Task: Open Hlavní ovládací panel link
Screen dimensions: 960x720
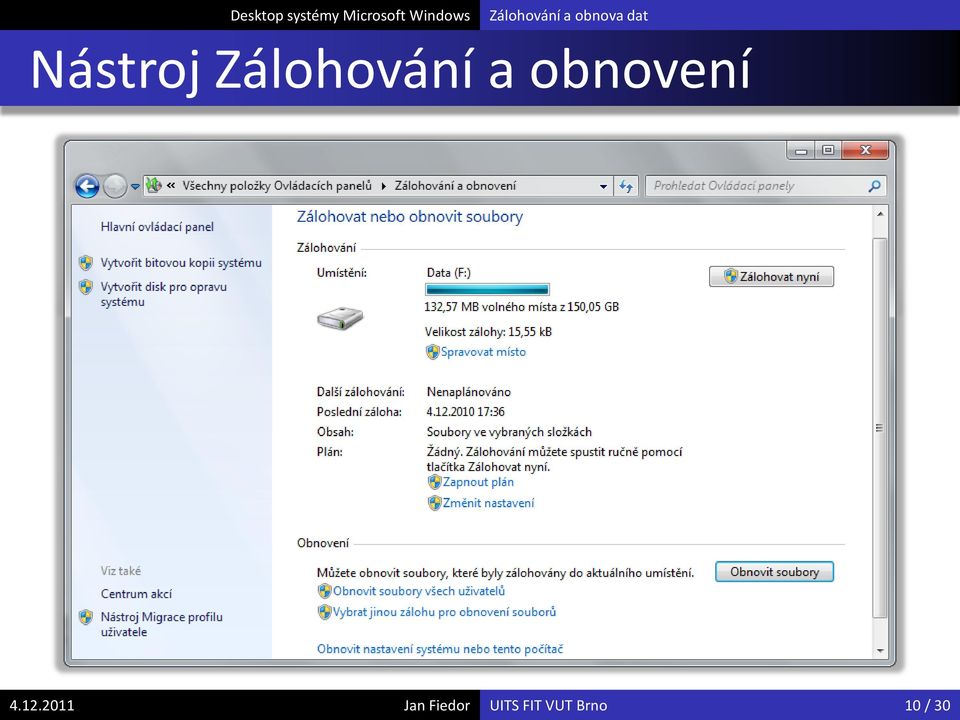Action: coord(157,227)
